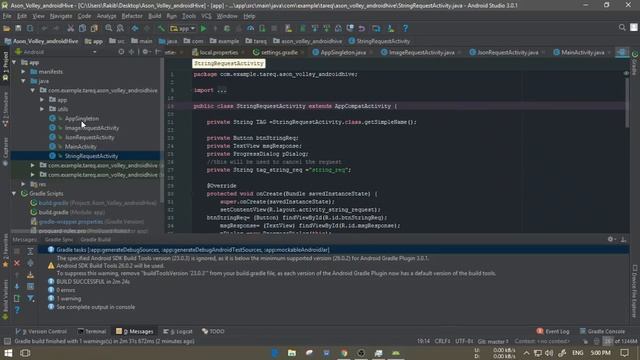Image resolution: width=640 pixels, height=360 pixels.
Task: Open the Build menu
Action: [x=155, y=16]
